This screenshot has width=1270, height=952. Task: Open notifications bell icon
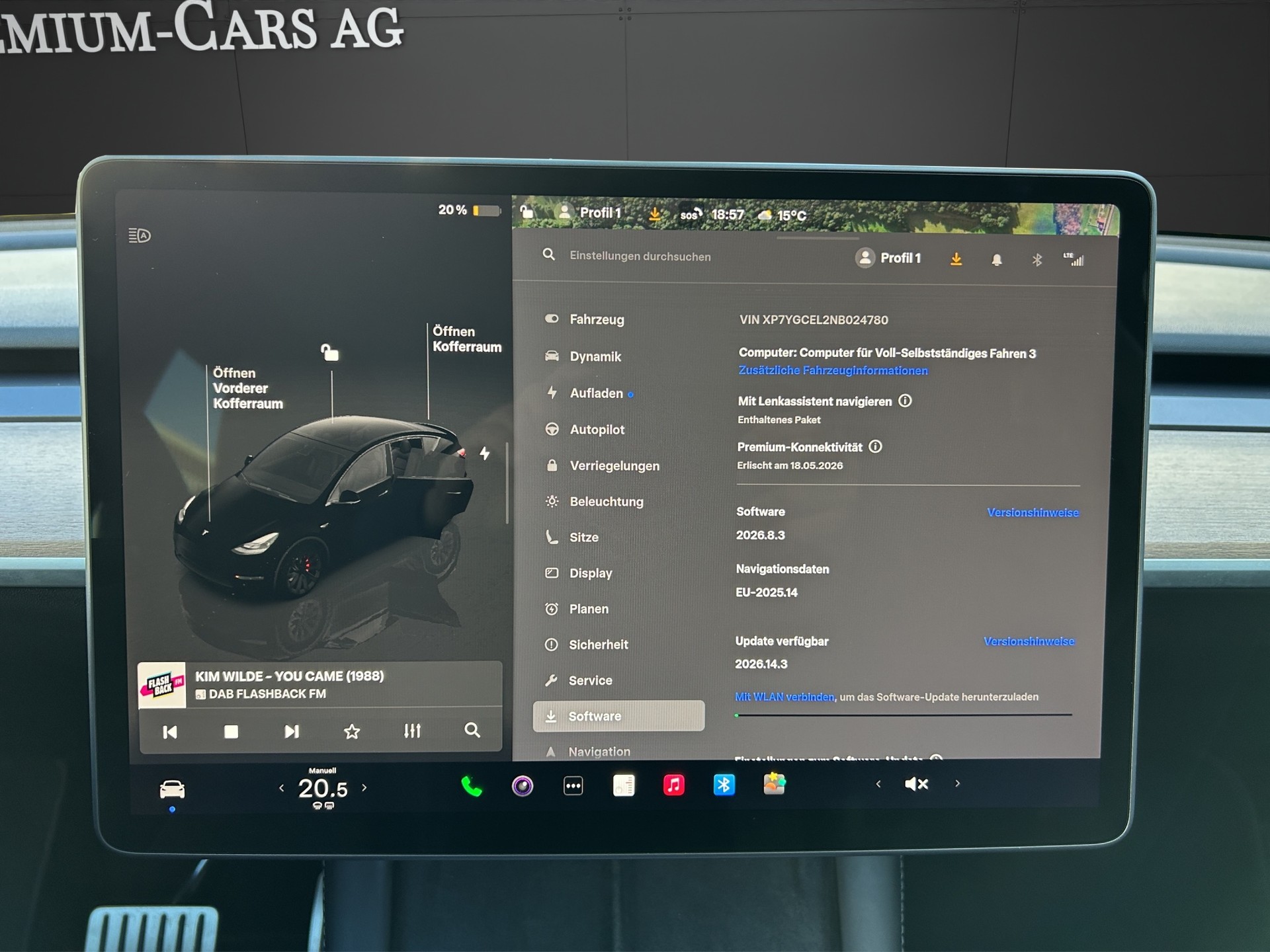coord(997,260)
